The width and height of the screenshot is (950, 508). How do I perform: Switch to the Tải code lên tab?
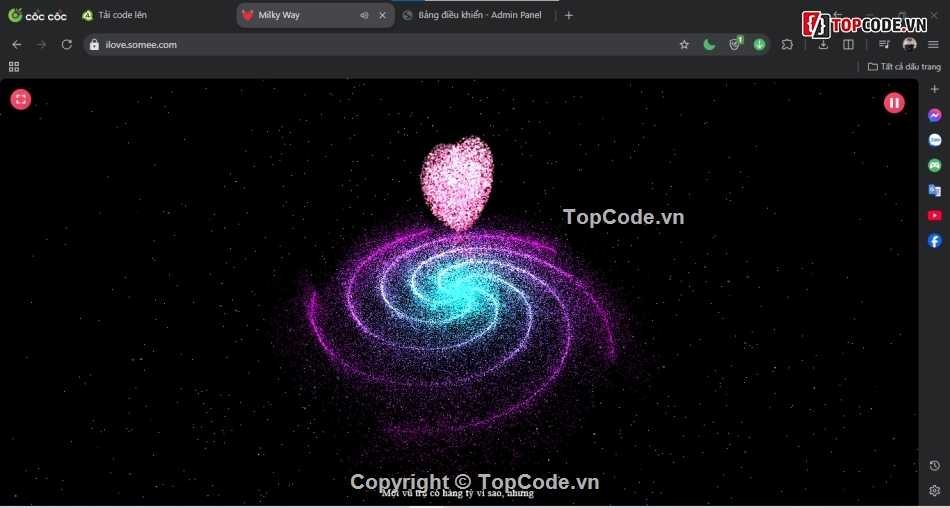pyautogui.click(x=115, y=15)
